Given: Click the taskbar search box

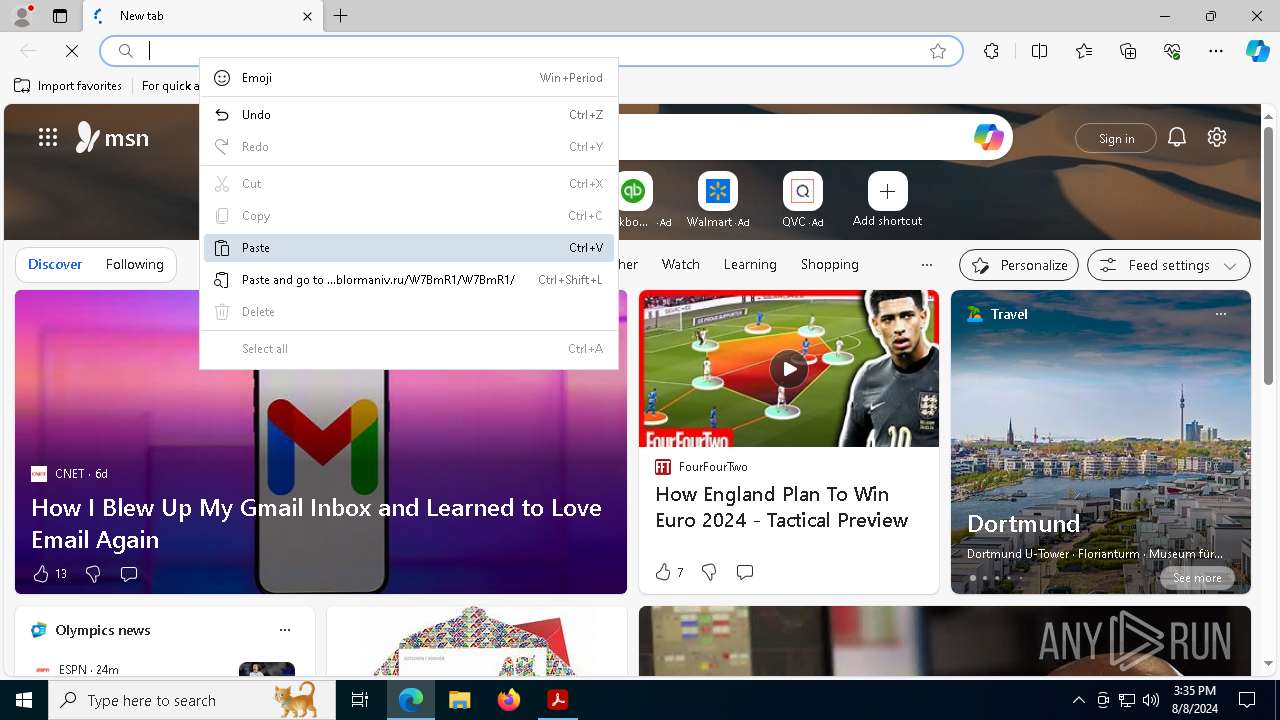Looking at the screenshot, I should [192, 700].
